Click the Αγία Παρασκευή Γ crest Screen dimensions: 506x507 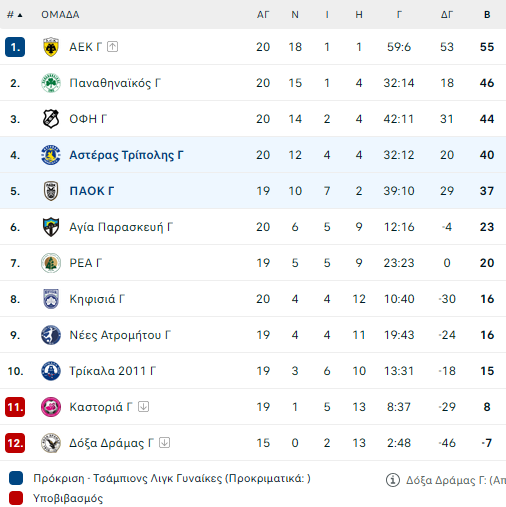click(51, 227)
